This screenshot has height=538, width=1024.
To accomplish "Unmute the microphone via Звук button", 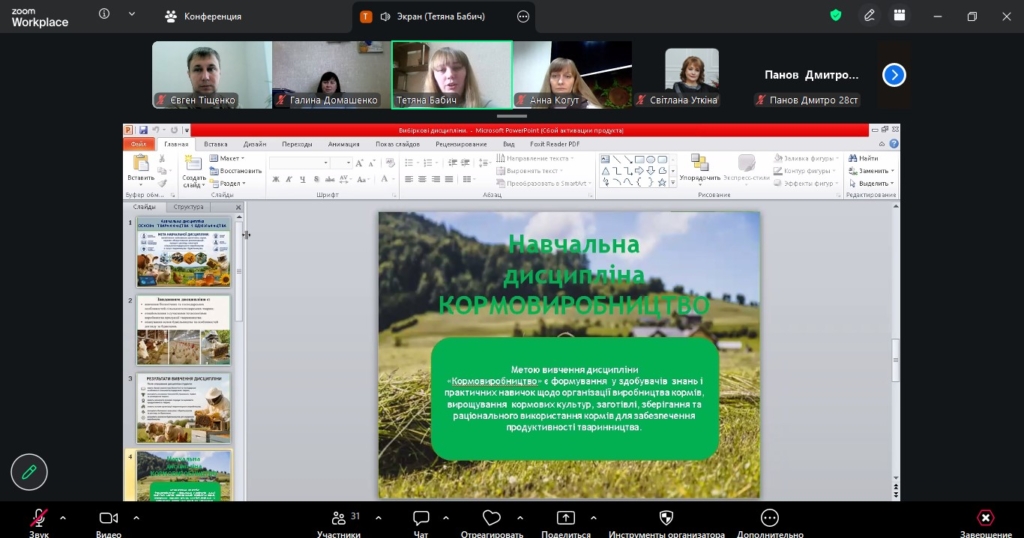I will [x=38, y=518].
